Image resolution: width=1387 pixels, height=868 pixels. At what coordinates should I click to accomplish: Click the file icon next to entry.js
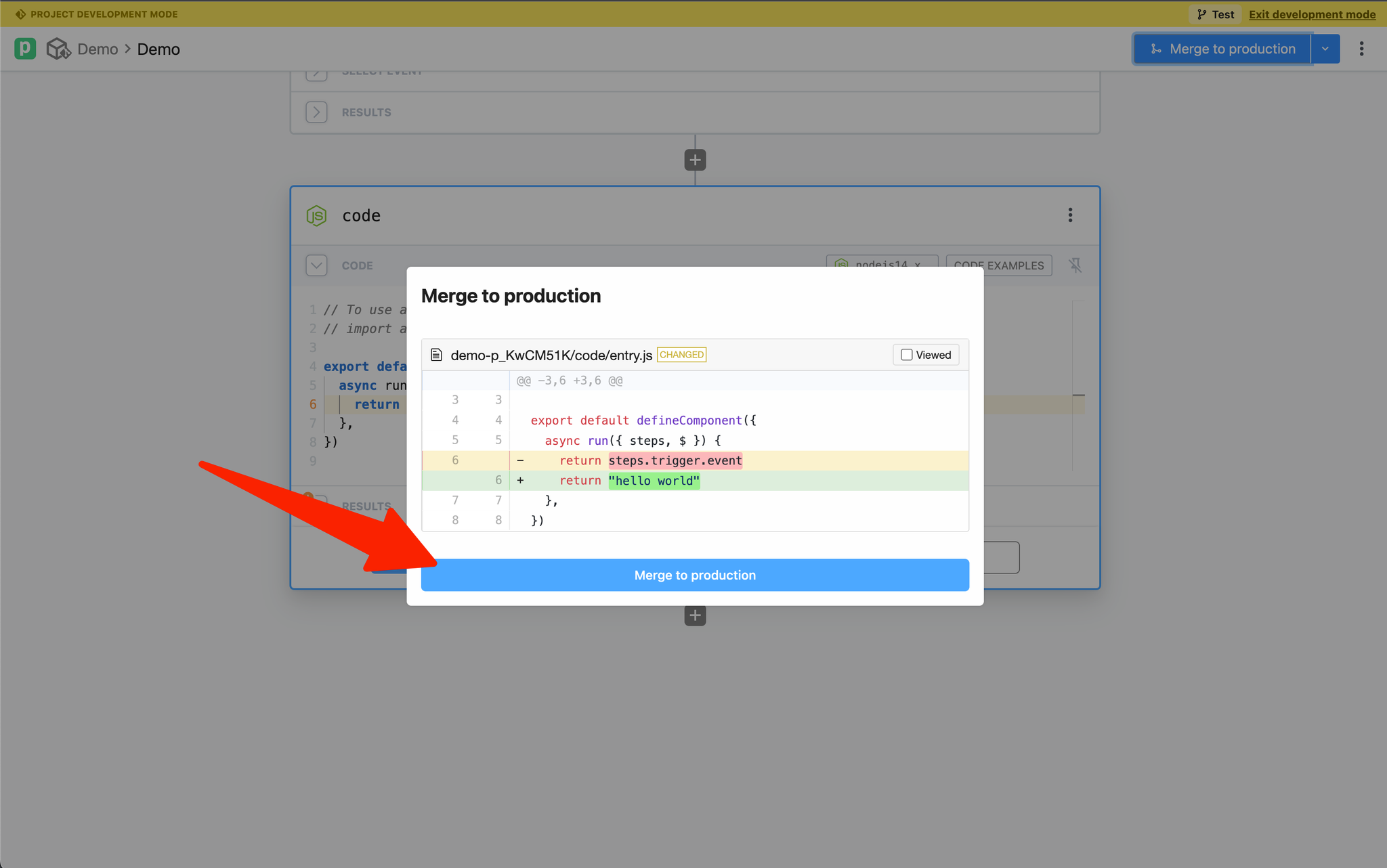pyautogui.click(x=437, y=355)
